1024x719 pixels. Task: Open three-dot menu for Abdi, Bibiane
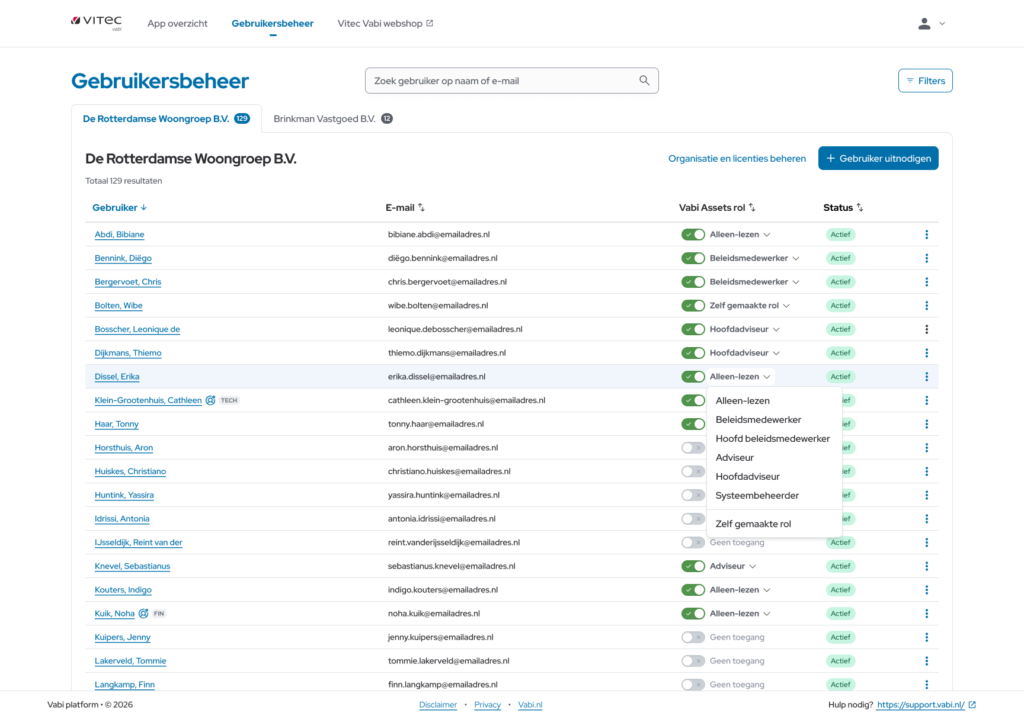point(926,235)
